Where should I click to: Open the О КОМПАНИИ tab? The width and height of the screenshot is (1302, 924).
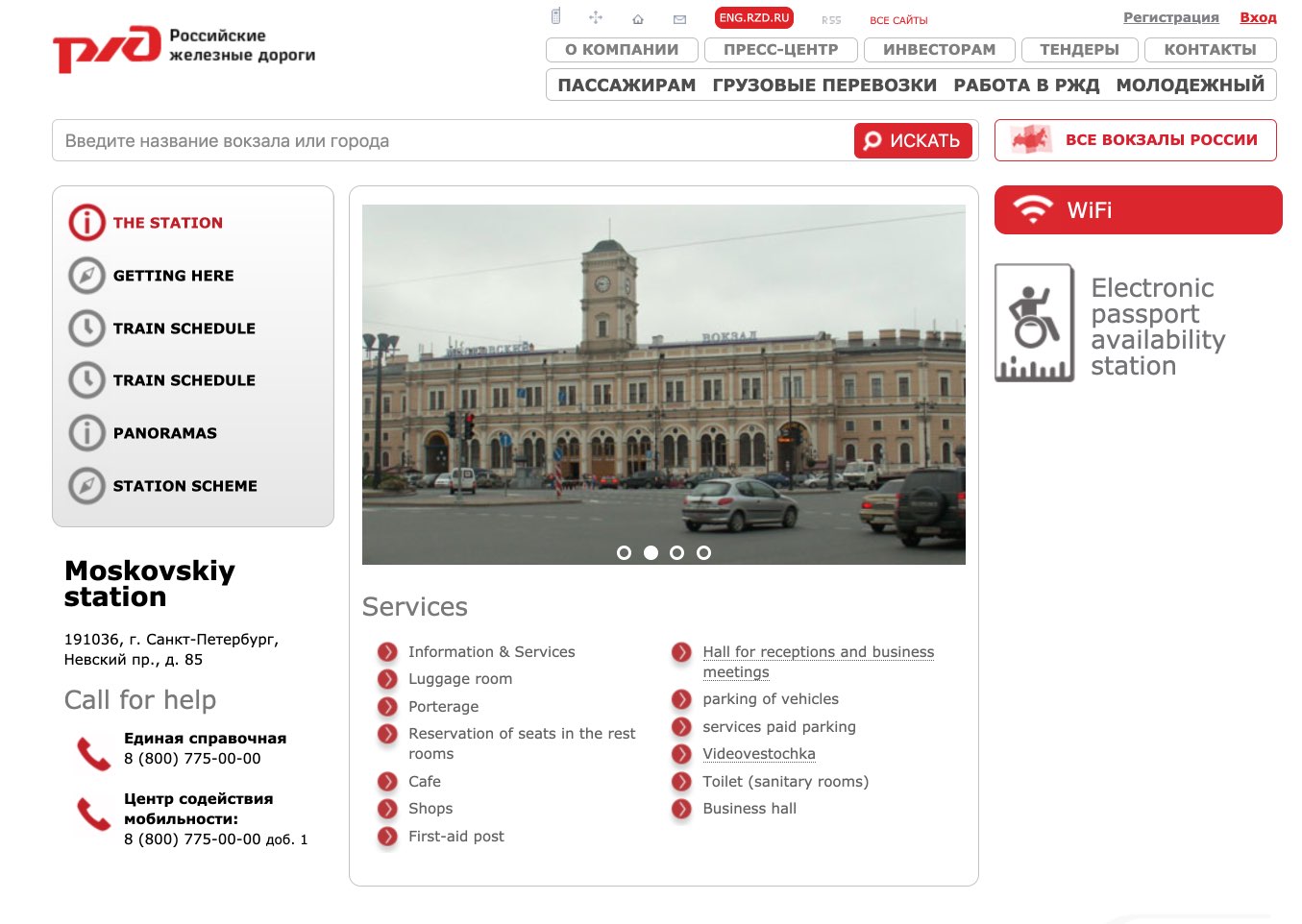622,50
